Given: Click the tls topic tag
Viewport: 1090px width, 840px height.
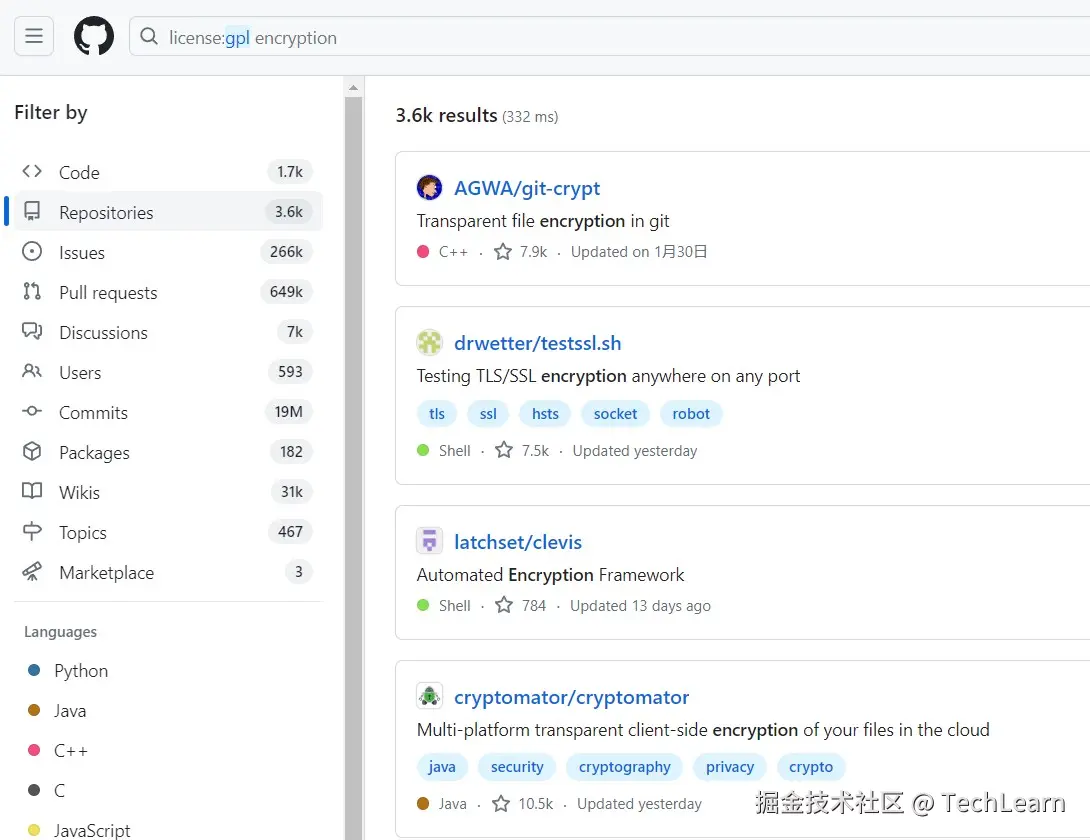Looking at the screenshot, I should tap(437, 414).
